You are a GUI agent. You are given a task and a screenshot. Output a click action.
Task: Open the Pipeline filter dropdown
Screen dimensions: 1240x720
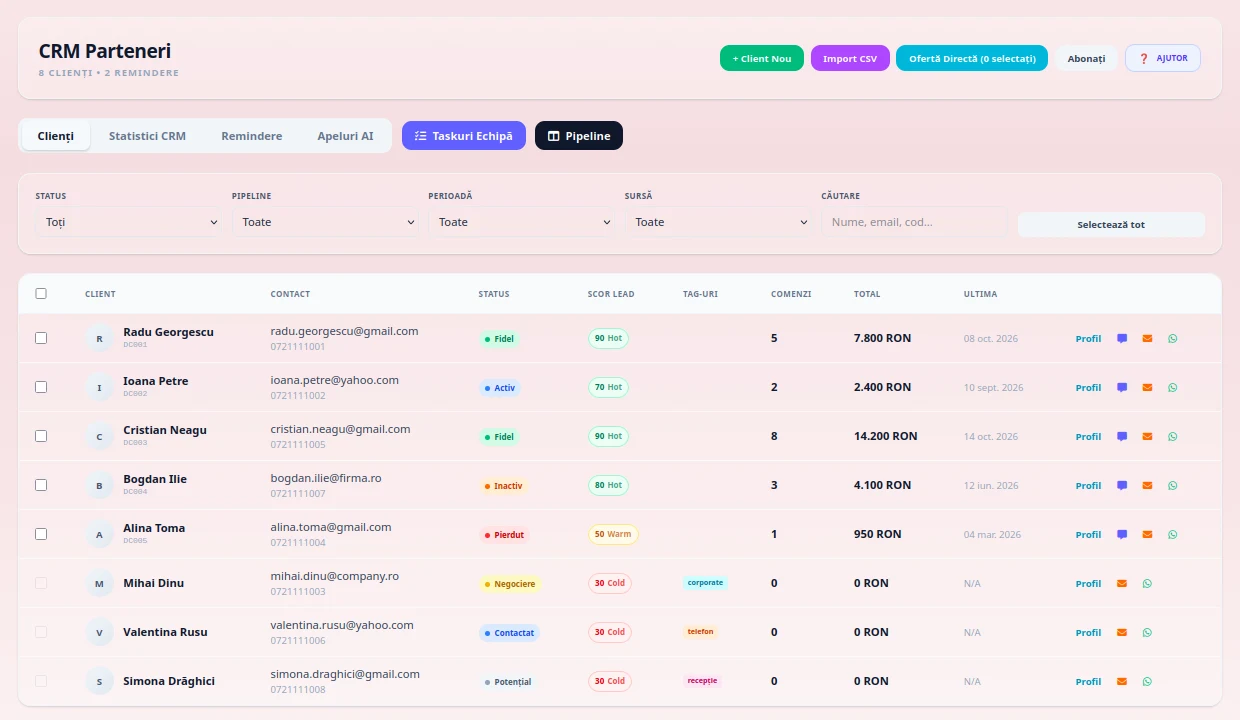pyautogui.click(x=326, y=222)
